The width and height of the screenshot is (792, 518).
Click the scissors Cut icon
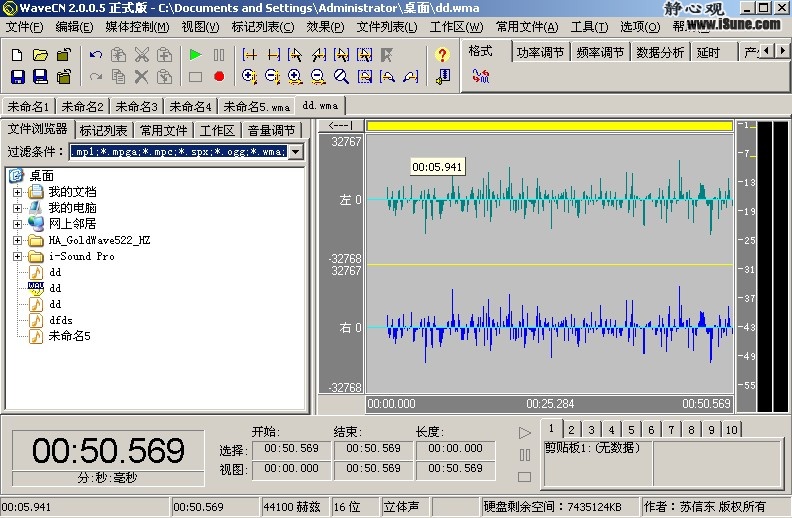click(x=142, y=55)
